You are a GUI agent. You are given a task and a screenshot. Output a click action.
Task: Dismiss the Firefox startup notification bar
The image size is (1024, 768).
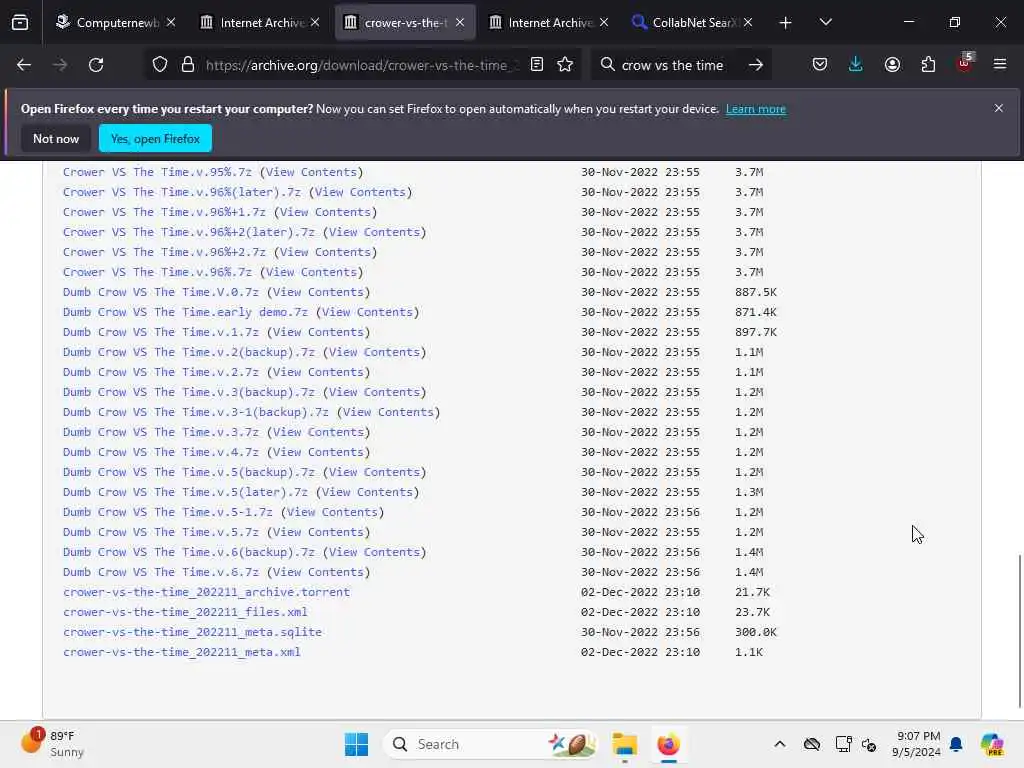click(999, 108)
